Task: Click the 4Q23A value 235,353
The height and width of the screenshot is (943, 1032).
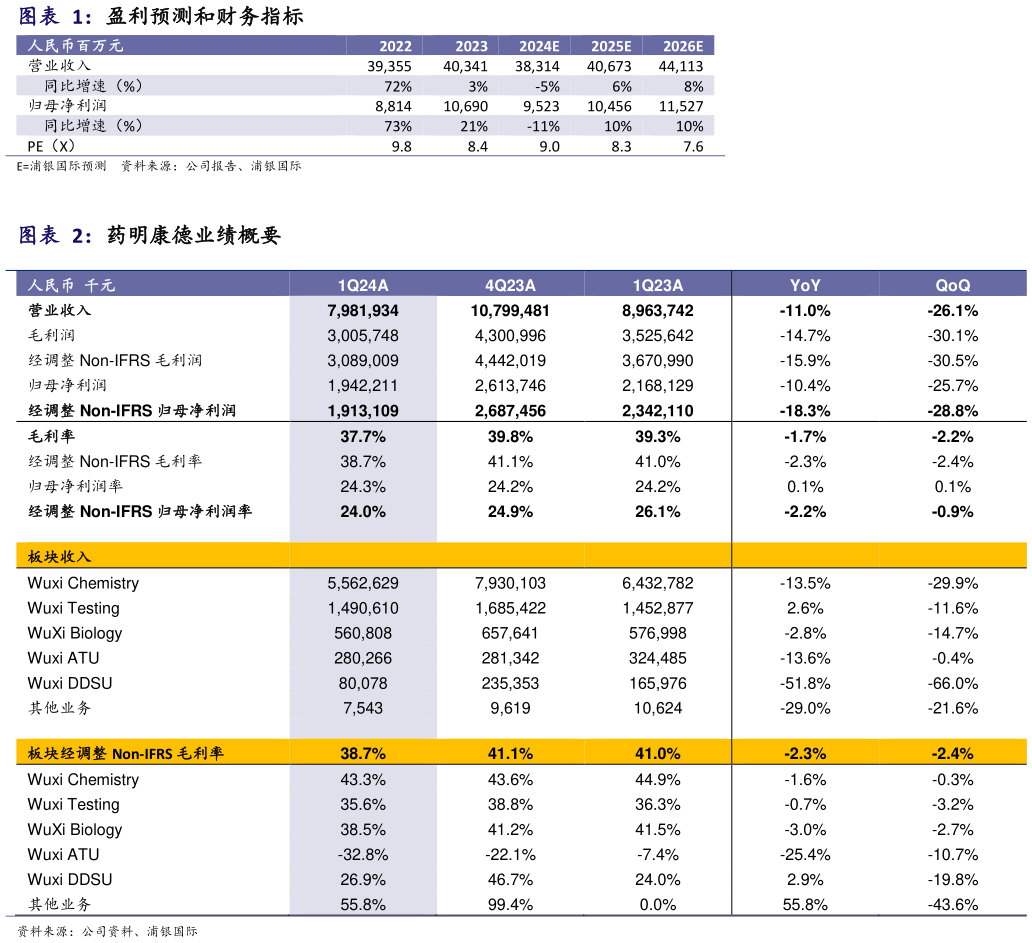Action: (510, 683)
